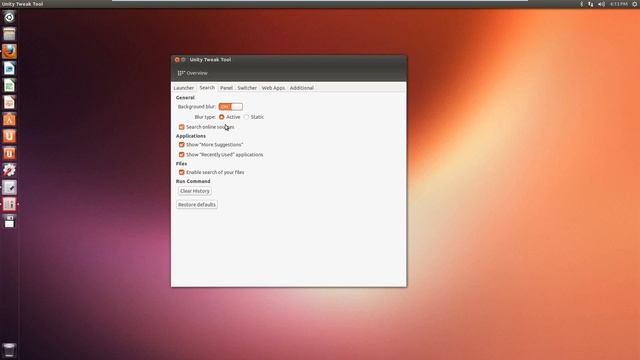
Task: Toggle Show "Recently Used" applications checkbox
Action: pos(182,155)
